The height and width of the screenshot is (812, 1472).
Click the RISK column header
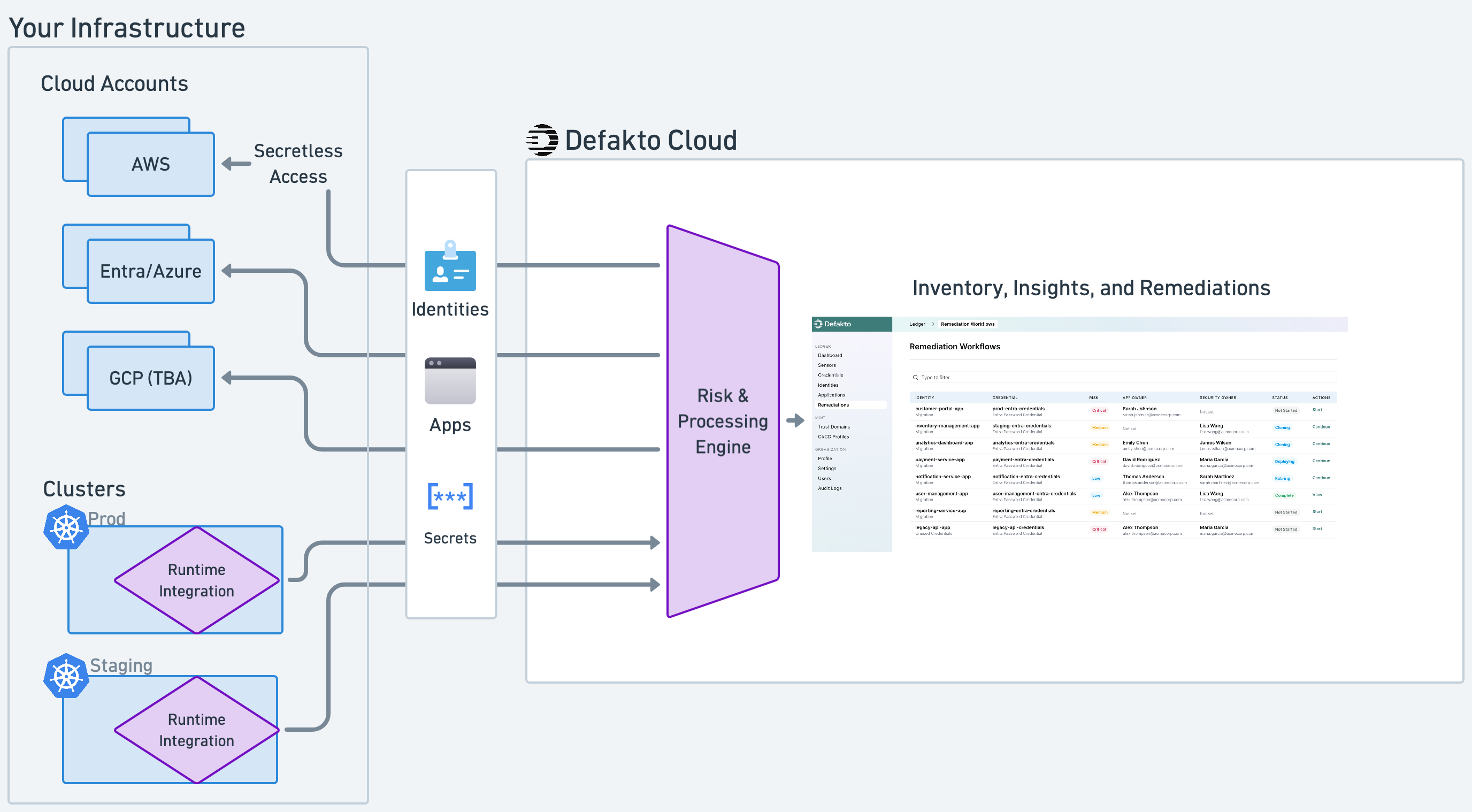1093,398
